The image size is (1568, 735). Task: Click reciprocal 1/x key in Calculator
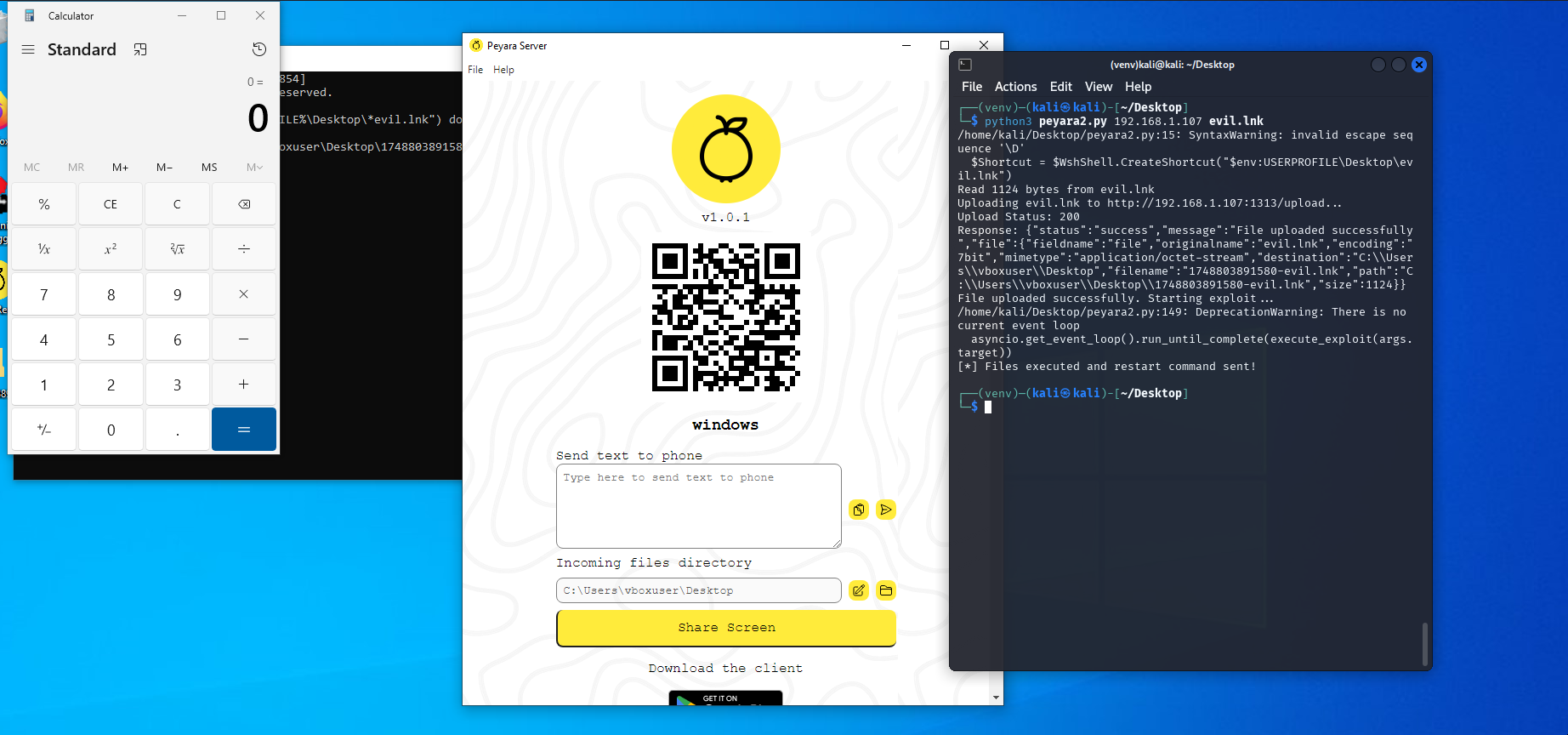tap(44, 249)
